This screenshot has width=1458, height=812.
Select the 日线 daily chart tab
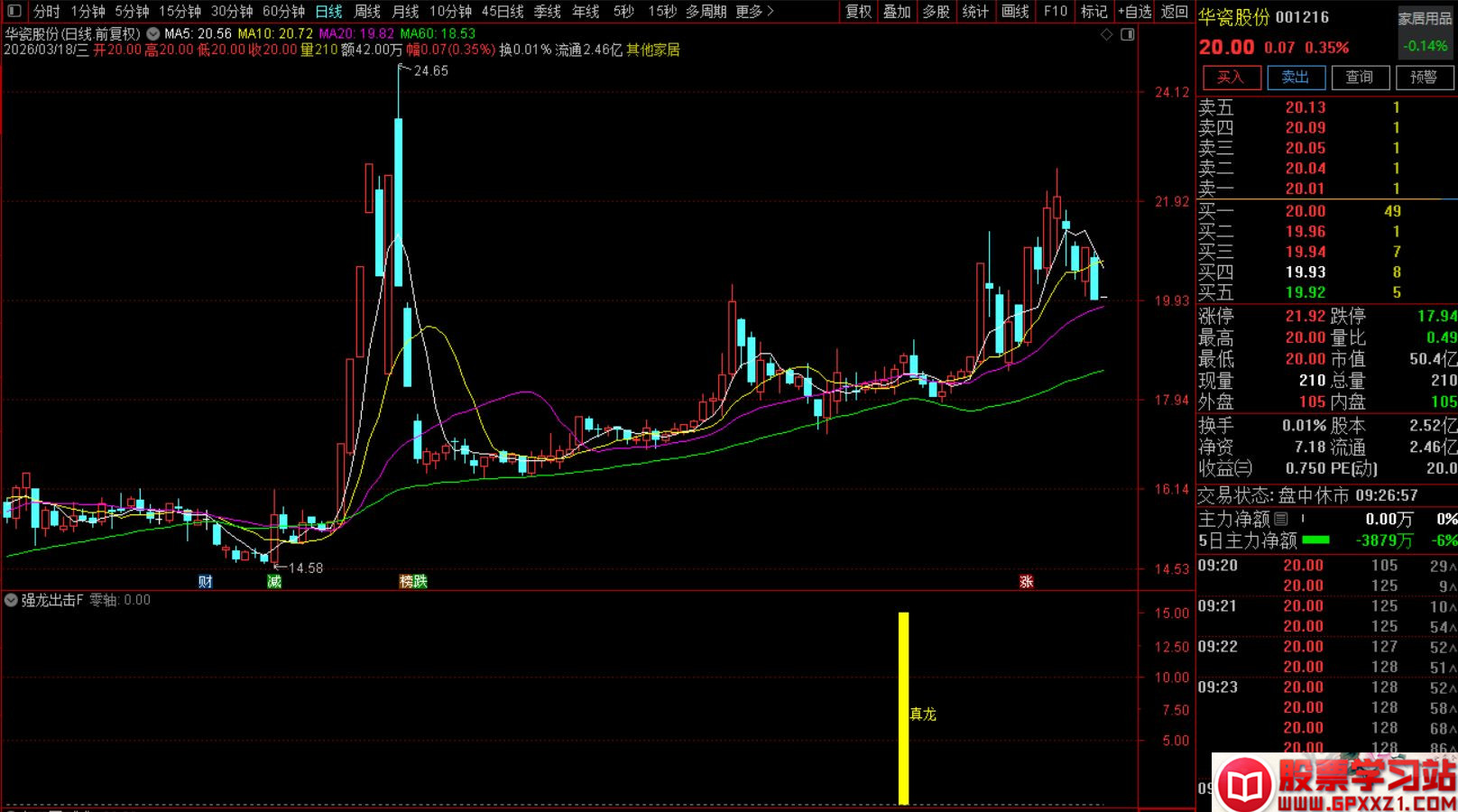tap(328, 11)
